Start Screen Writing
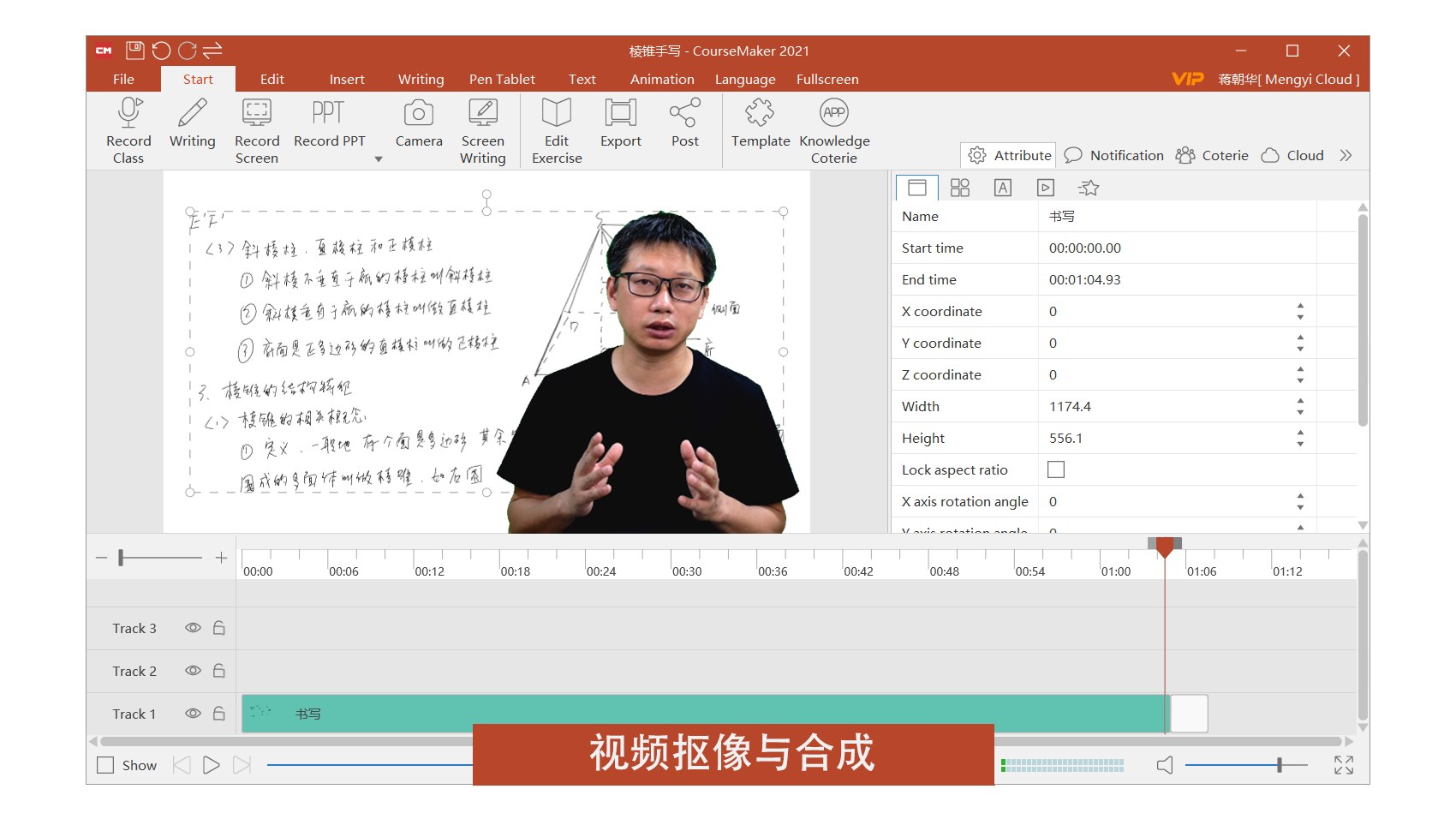Viewport: 1456px width, 819px height. 483,131
